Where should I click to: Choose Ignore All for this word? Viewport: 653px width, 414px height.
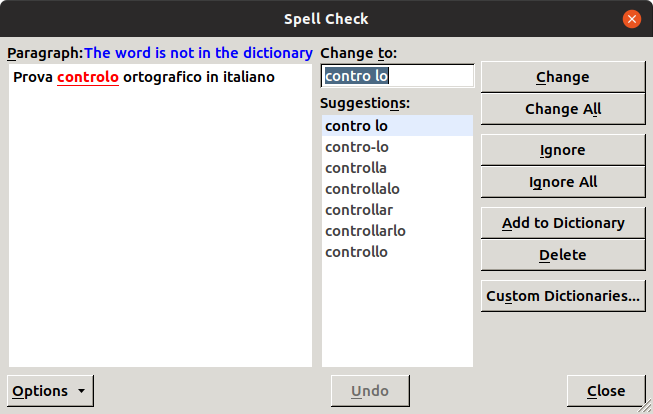[562, 182]
